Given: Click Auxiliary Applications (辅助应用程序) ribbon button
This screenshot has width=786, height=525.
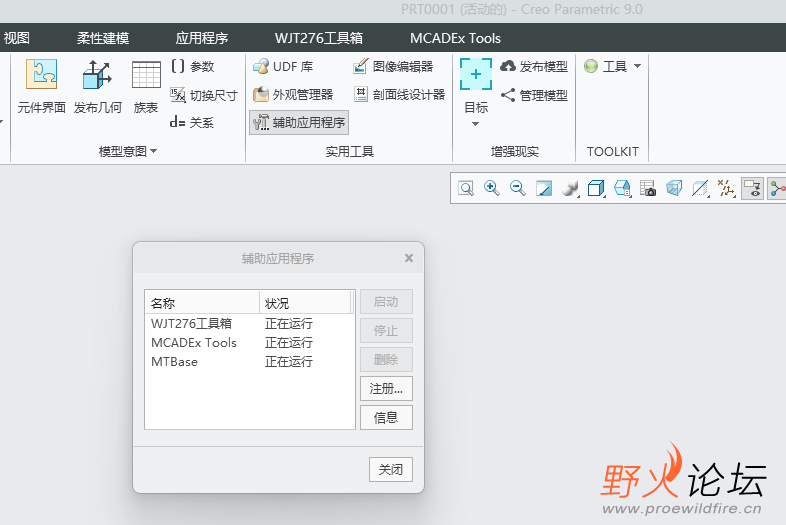Looking at the screenshot, I should pyautogui.click(x=299, y=122).
